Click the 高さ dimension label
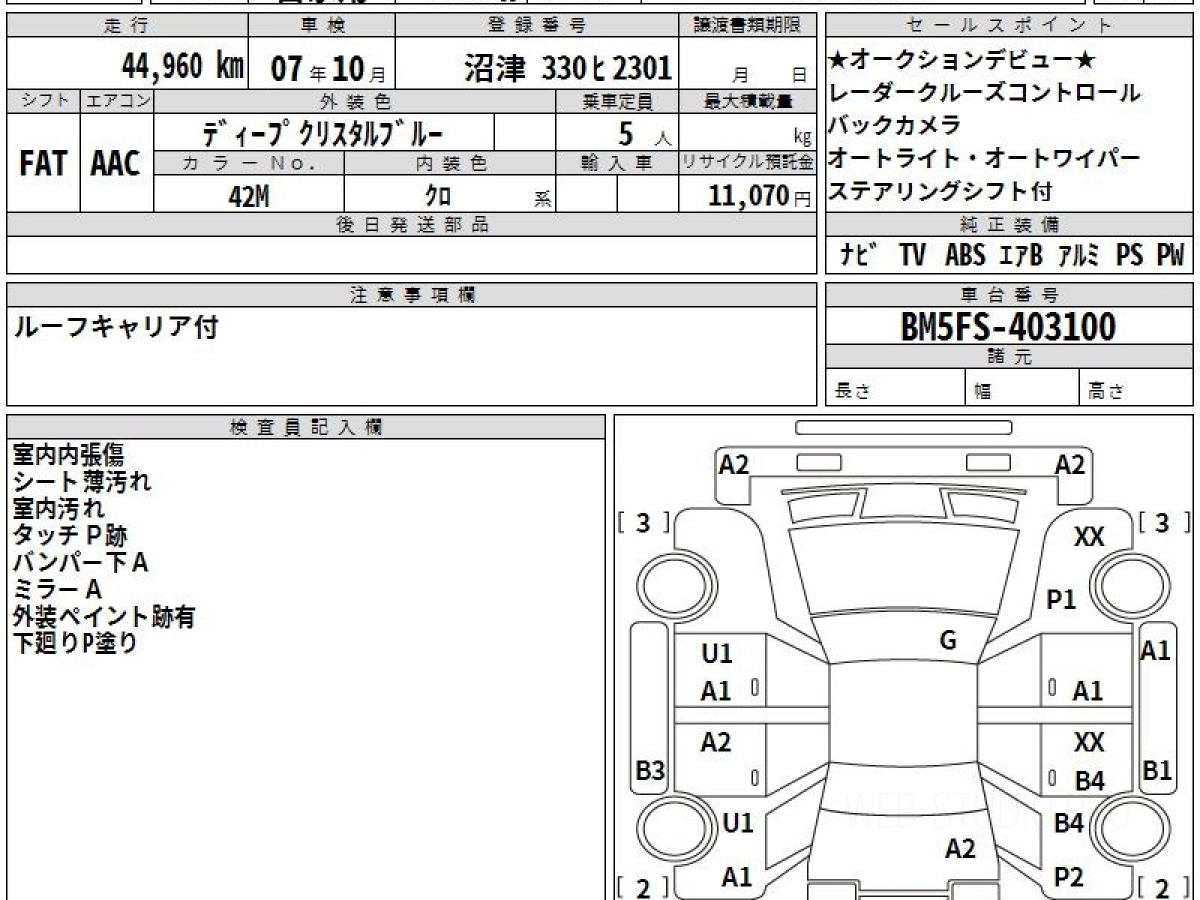Image resolution: width=1200 pixels, height=900 pixels. pos(1106,392)
